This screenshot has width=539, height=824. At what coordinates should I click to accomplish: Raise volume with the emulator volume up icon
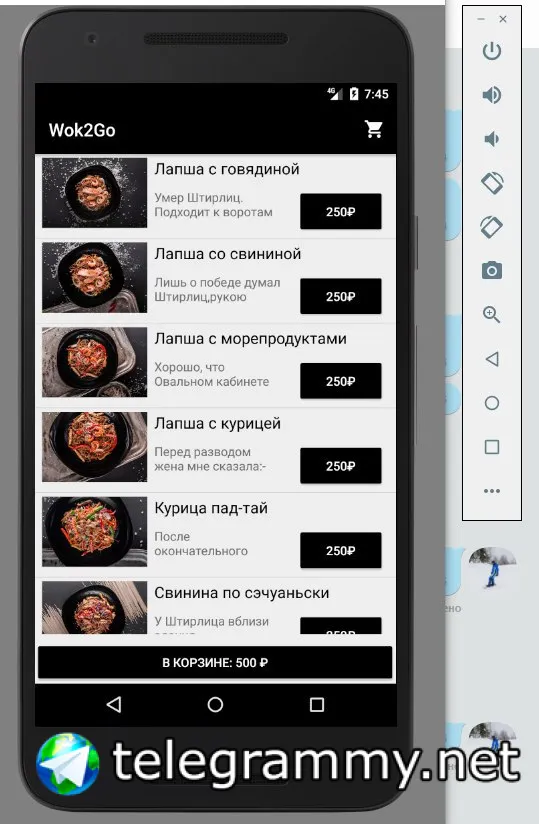[x=492, y=95]
